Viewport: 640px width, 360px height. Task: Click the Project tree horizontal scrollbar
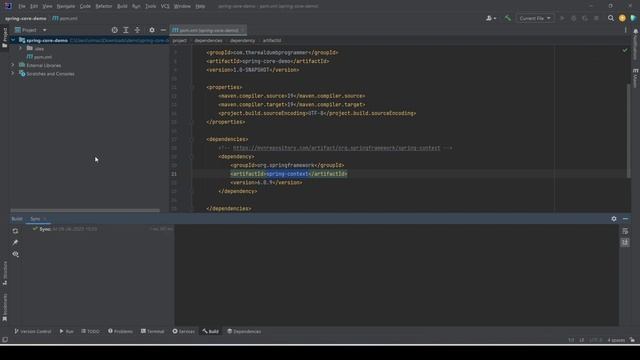[85, 211]
